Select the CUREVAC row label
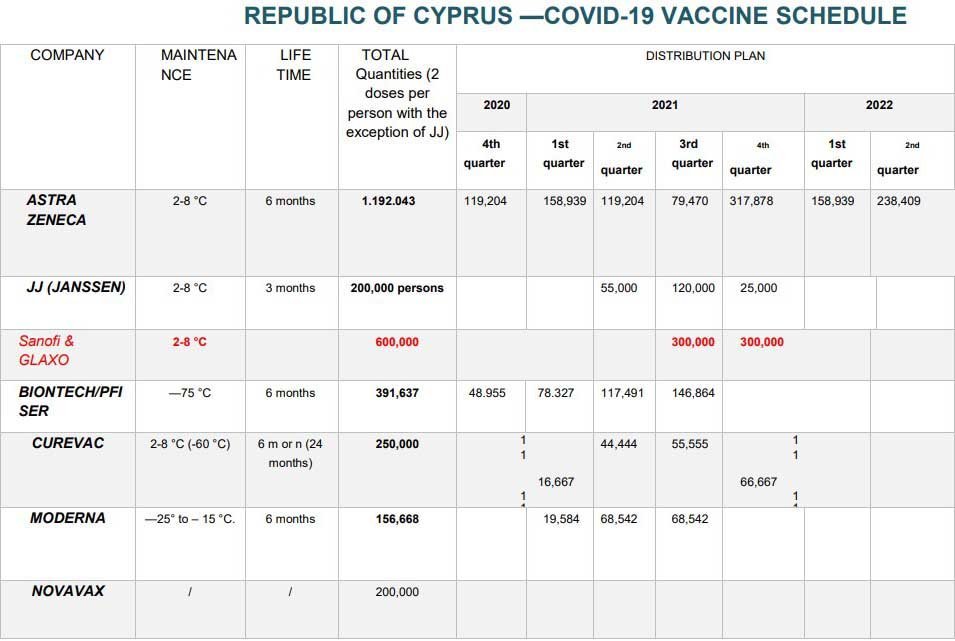 point(68,443)
